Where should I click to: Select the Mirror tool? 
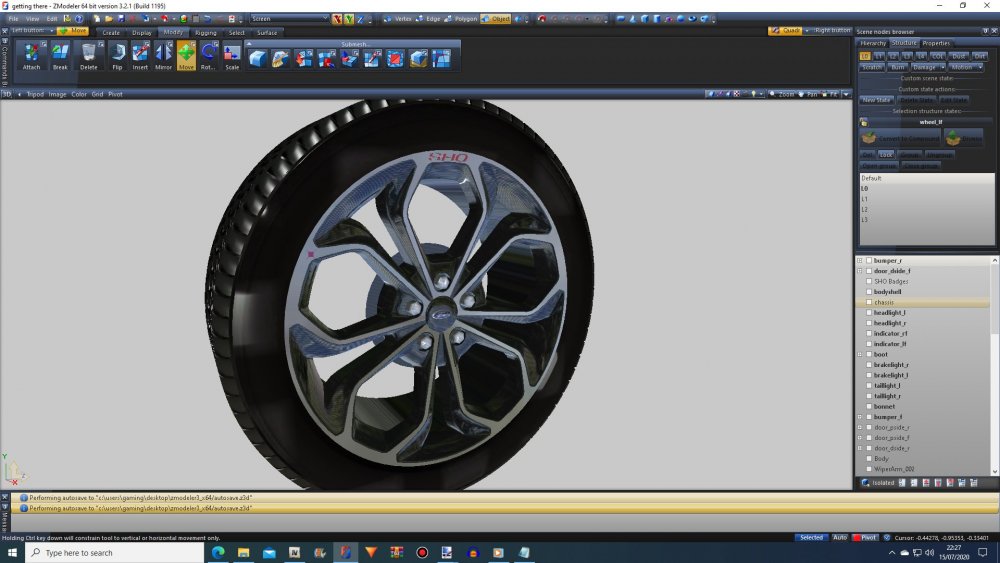pos(163,55)
